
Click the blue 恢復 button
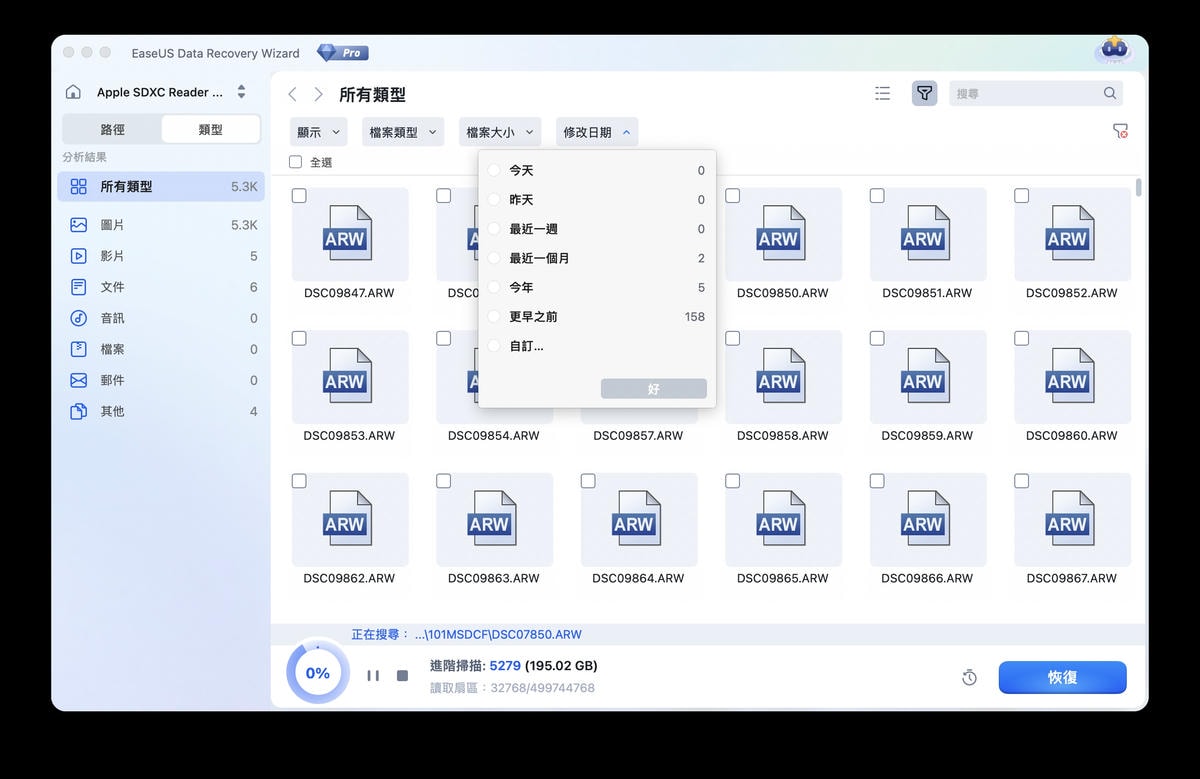click(x=1062, y=677)
